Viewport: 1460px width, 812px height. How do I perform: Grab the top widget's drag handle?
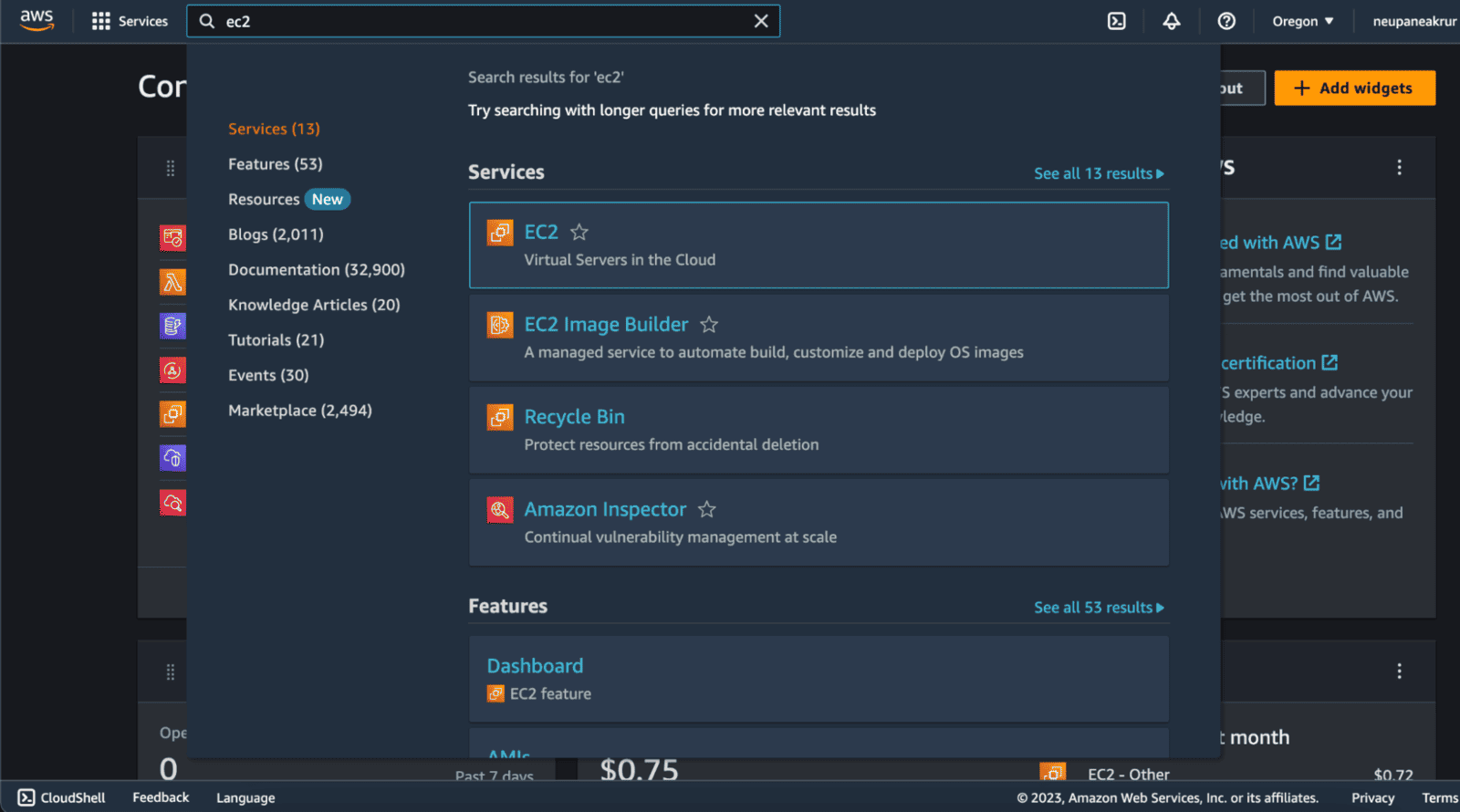tap(171, 168)
